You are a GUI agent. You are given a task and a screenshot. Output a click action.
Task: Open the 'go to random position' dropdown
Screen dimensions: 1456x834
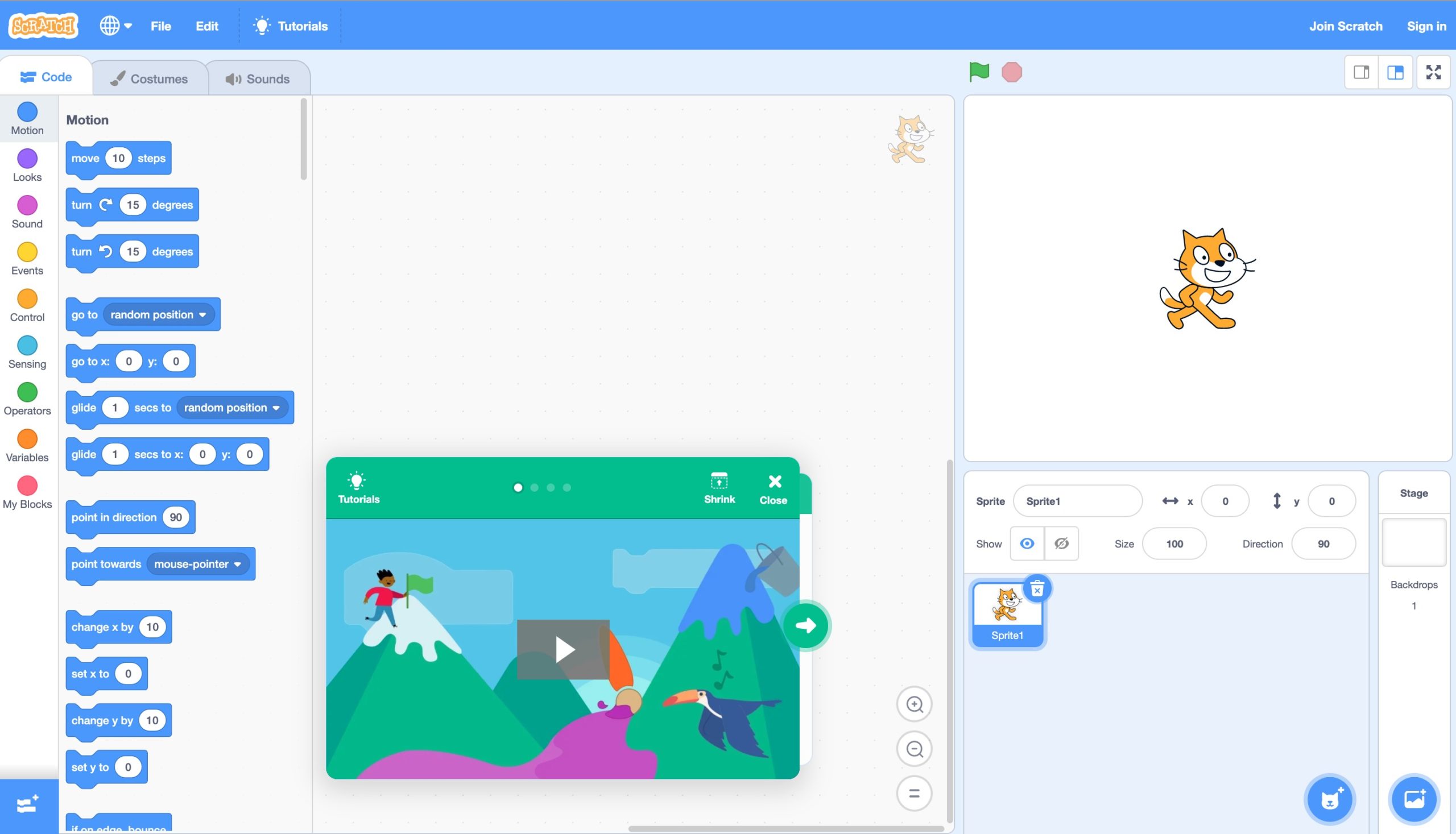click(x=202, y=315)
